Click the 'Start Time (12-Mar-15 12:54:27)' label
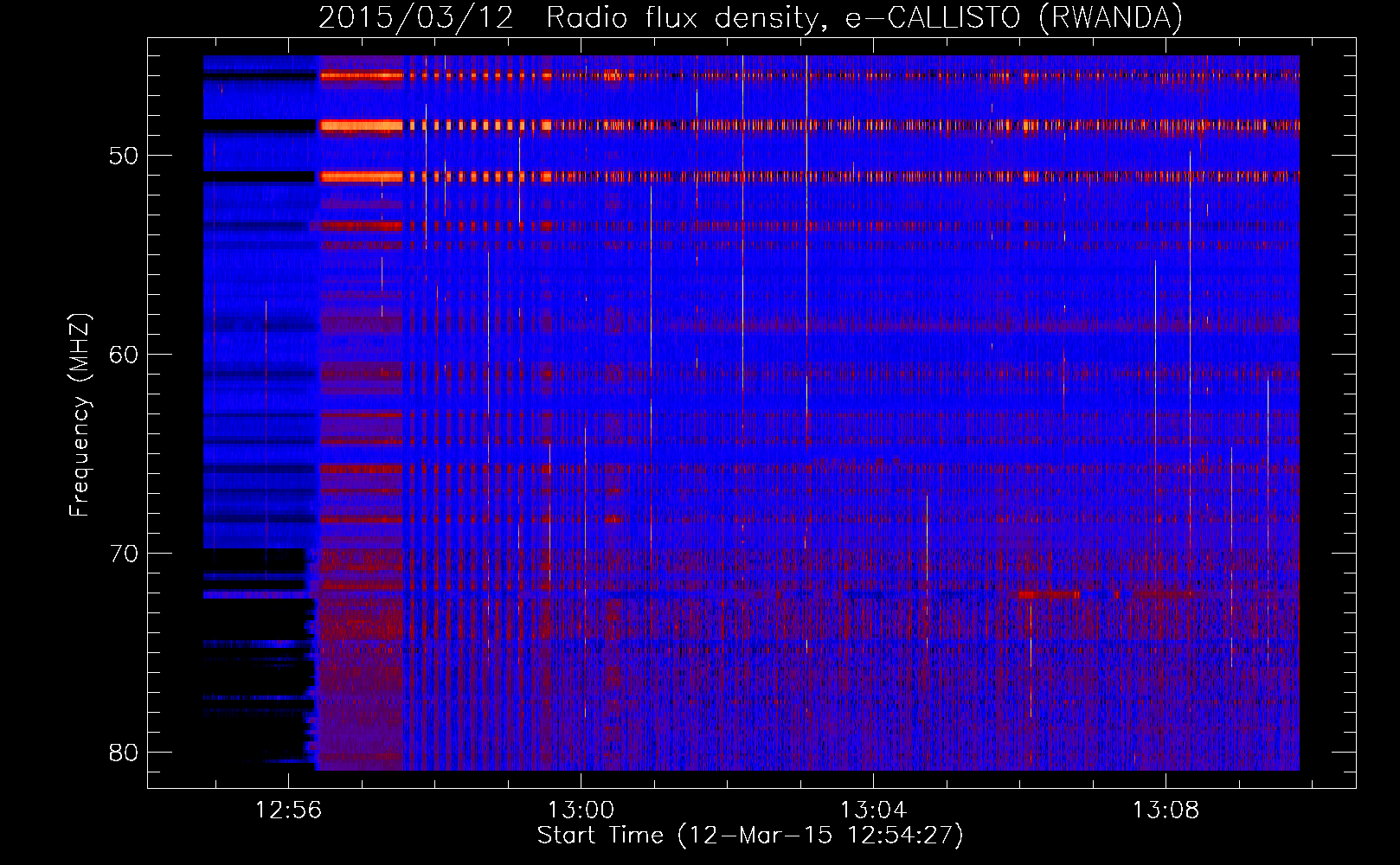Image resolution: width=1400 pixels, height=865 pixels. point(750,836)
